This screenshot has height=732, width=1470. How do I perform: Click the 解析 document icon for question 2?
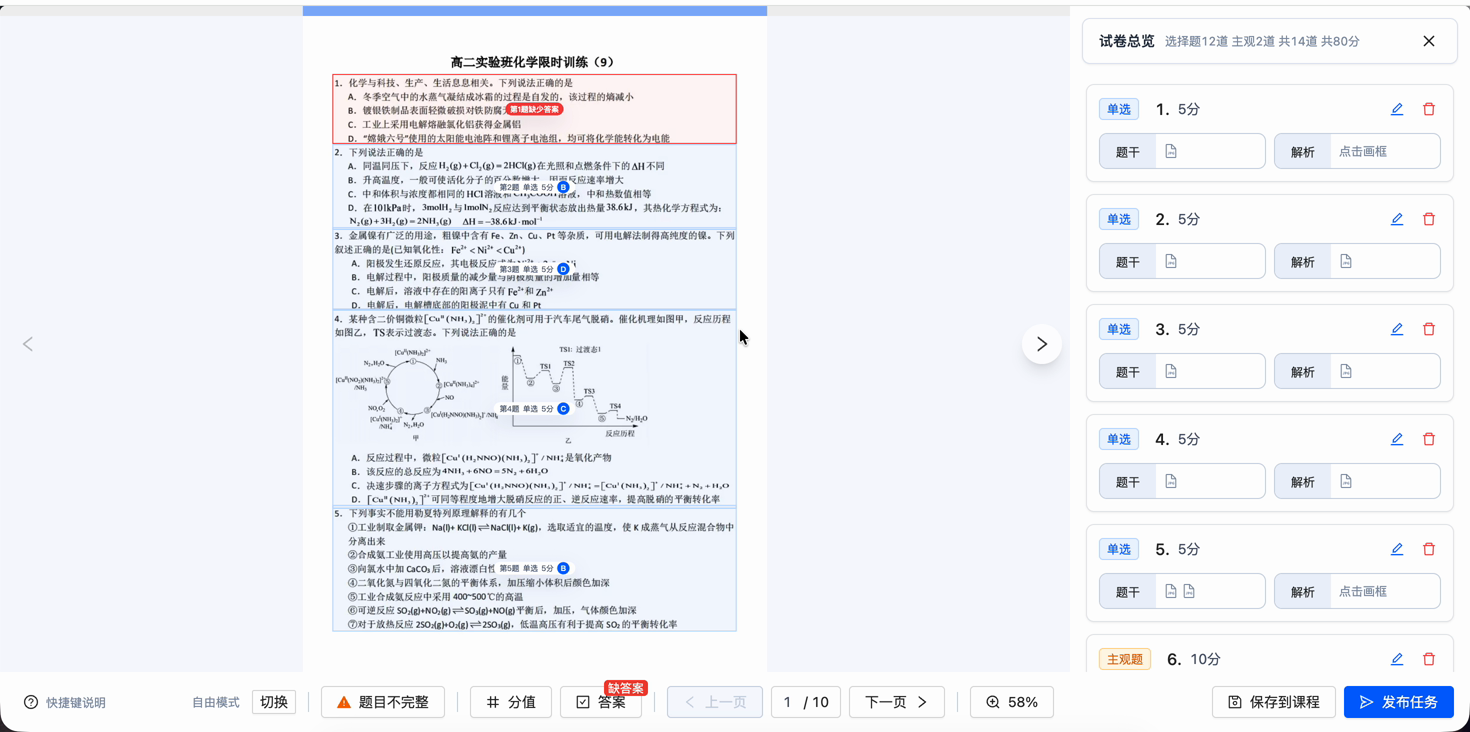point(1346,261)
